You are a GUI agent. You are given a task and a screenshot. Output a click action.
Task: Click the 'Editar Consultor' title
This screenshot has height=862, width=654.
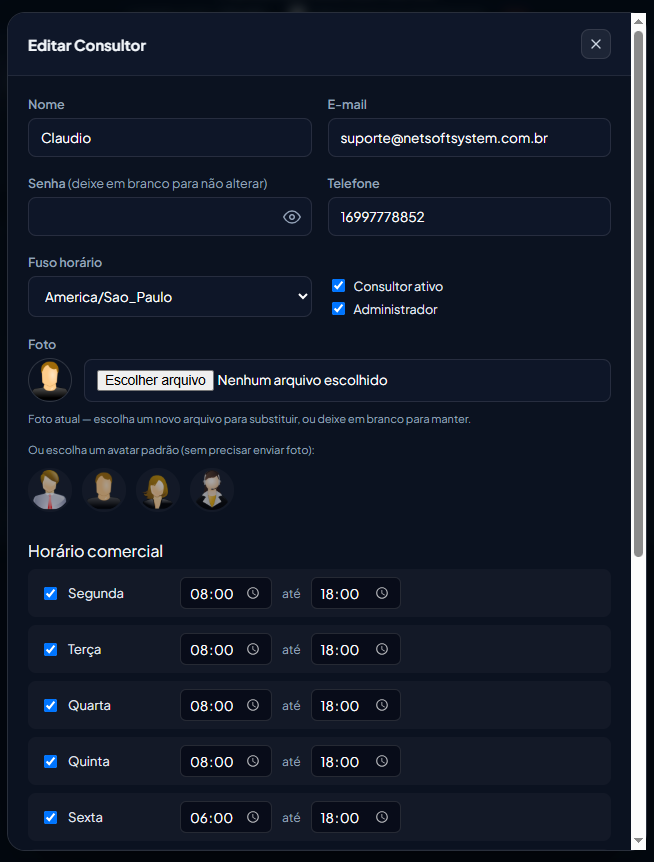tap(87, 46)
